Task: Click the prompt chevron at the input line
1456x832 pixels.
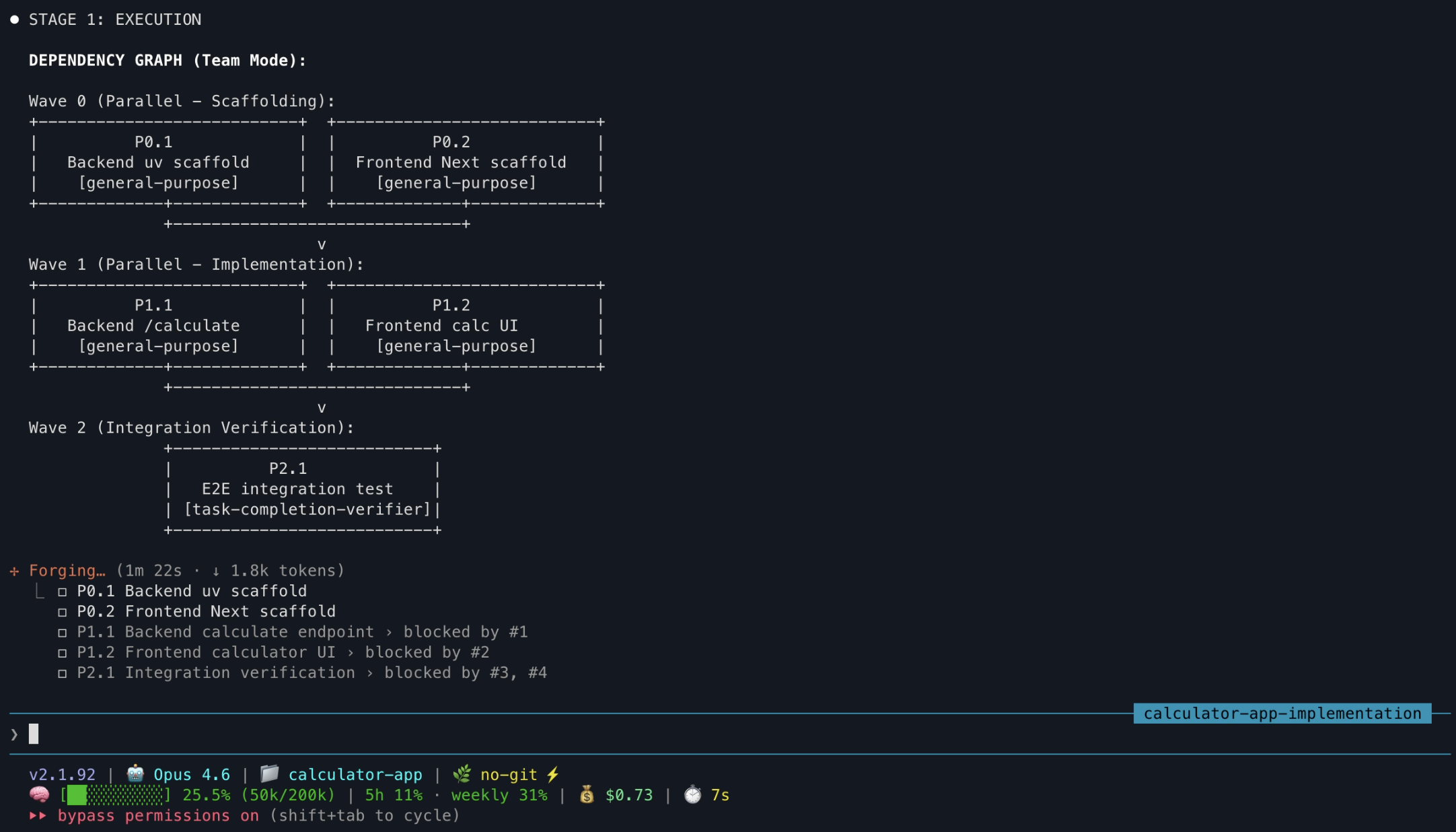Action: 14,734
